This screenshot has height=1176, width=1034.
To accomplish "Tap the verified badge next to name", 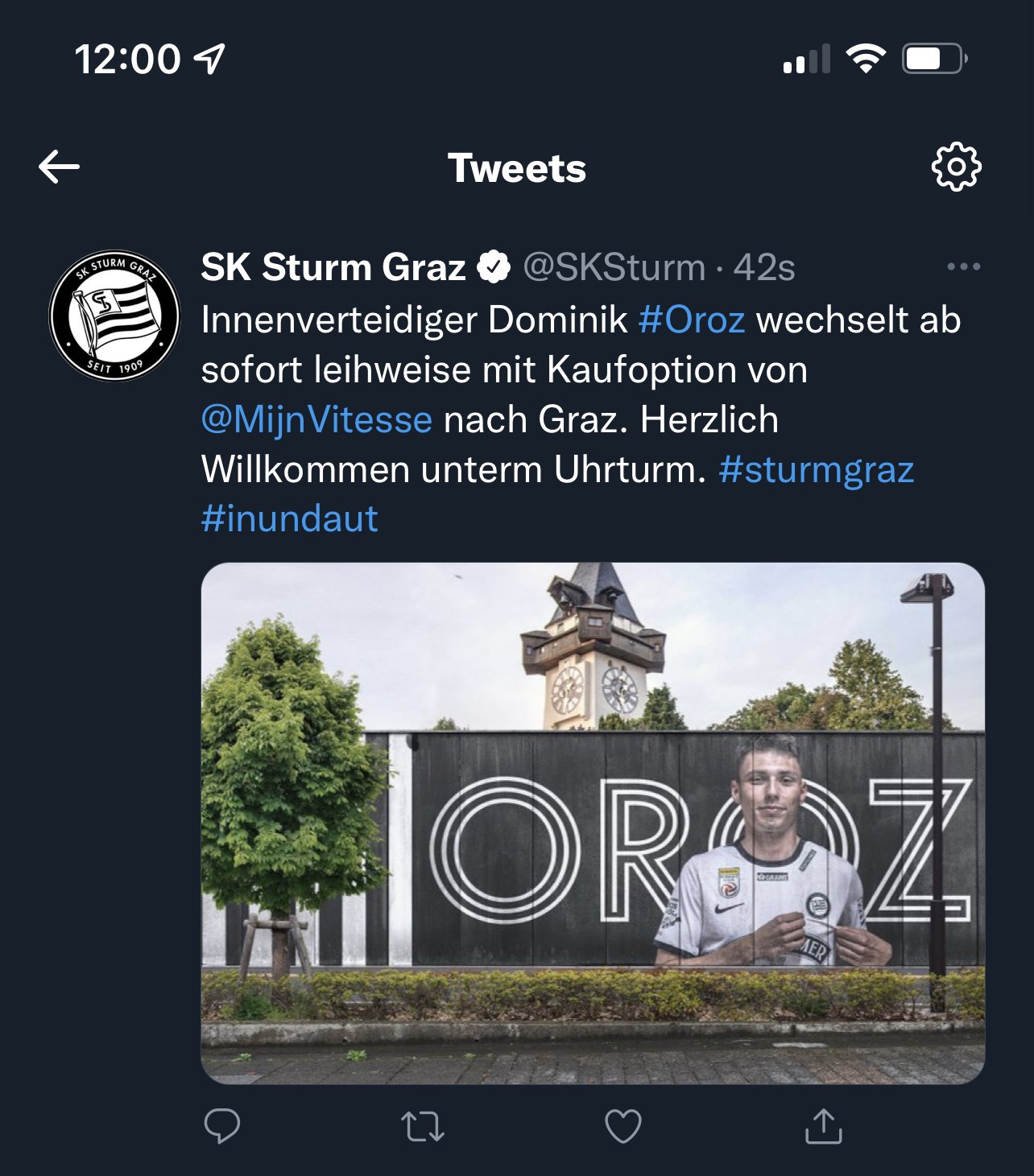I will [x=494, y=267].
